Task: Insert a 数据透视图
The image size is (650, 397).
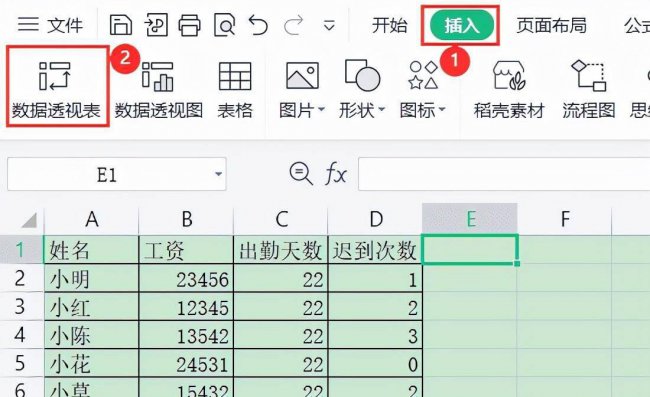Action: (x=159, y=90)
